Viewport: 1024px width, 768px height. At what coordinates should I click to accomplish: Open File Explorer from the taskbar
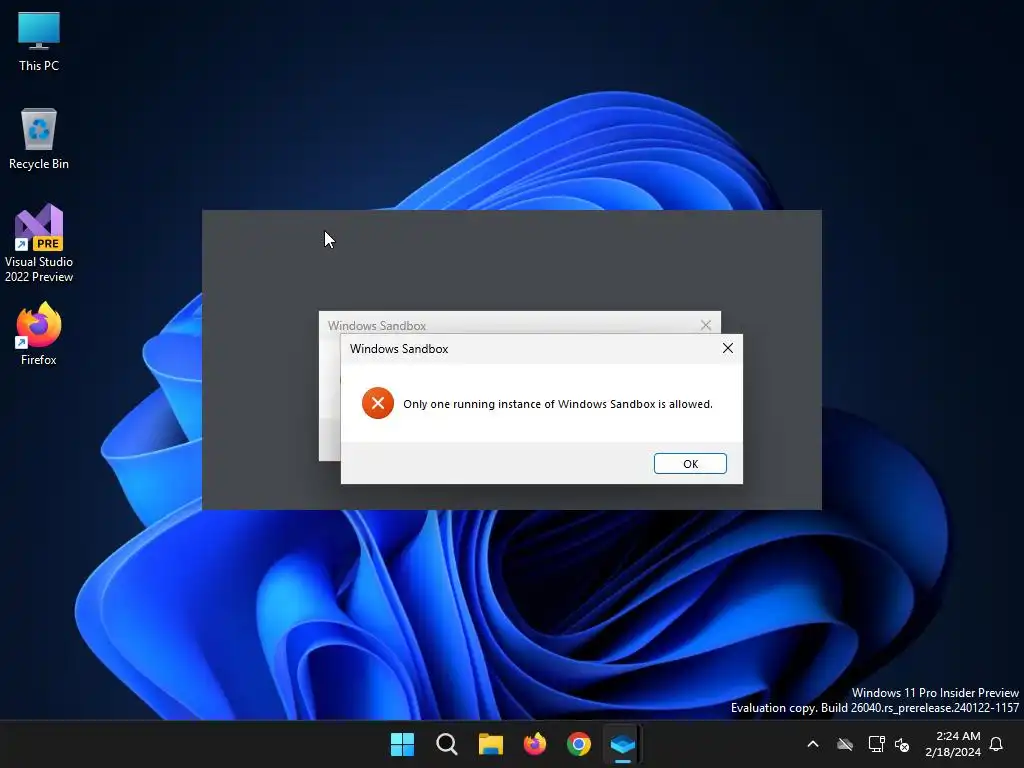pos(490,744)
